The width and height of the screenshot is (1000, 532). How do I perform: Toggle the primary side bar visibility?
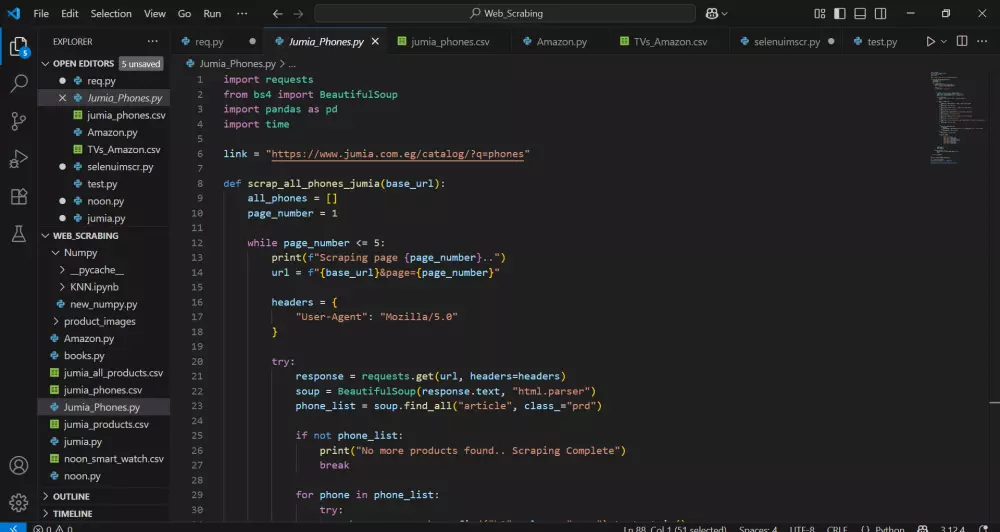point(840,14)
